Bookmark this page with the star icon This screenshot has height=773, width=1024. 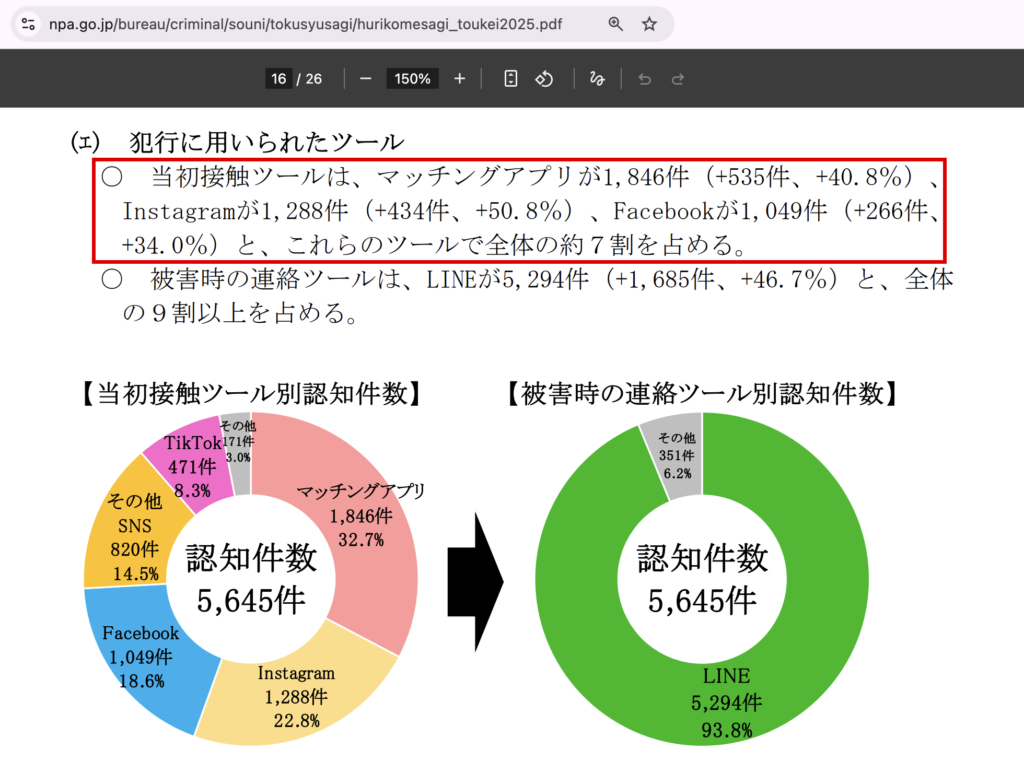click(649, 24)
